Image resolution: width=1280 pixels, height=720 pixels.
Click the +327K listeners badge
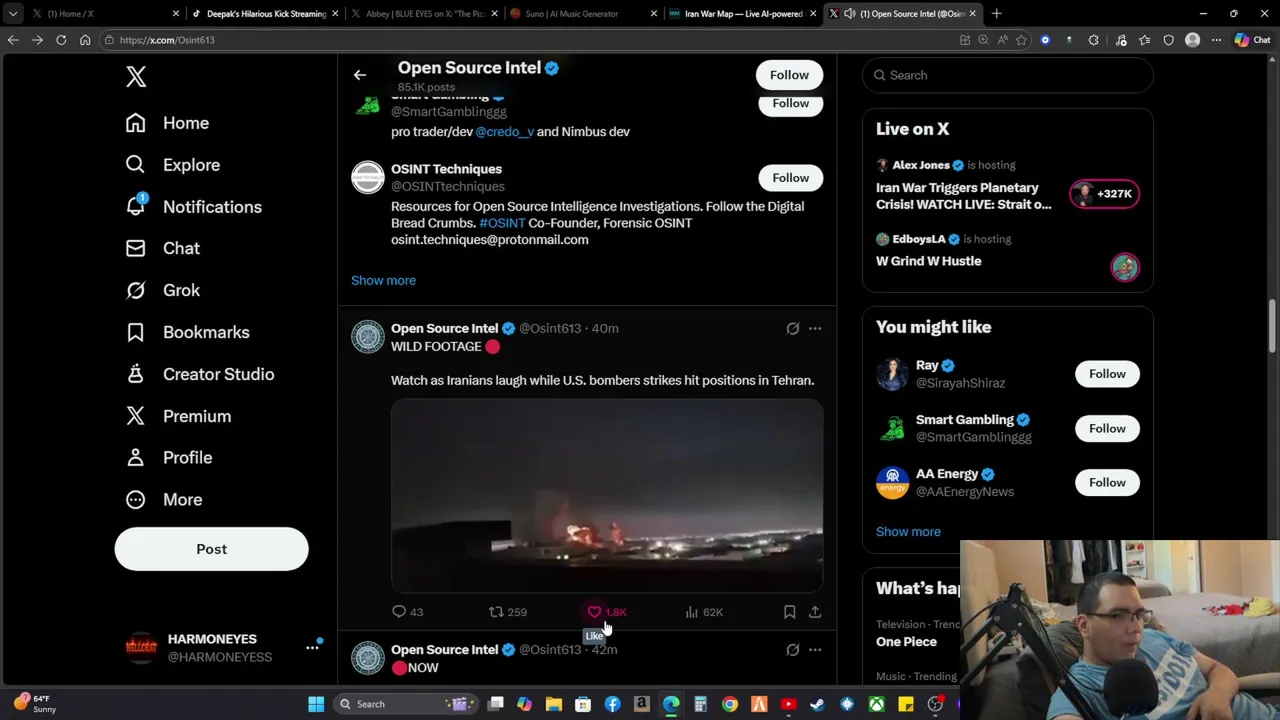pyautogui.click(x=1104, y=194)
